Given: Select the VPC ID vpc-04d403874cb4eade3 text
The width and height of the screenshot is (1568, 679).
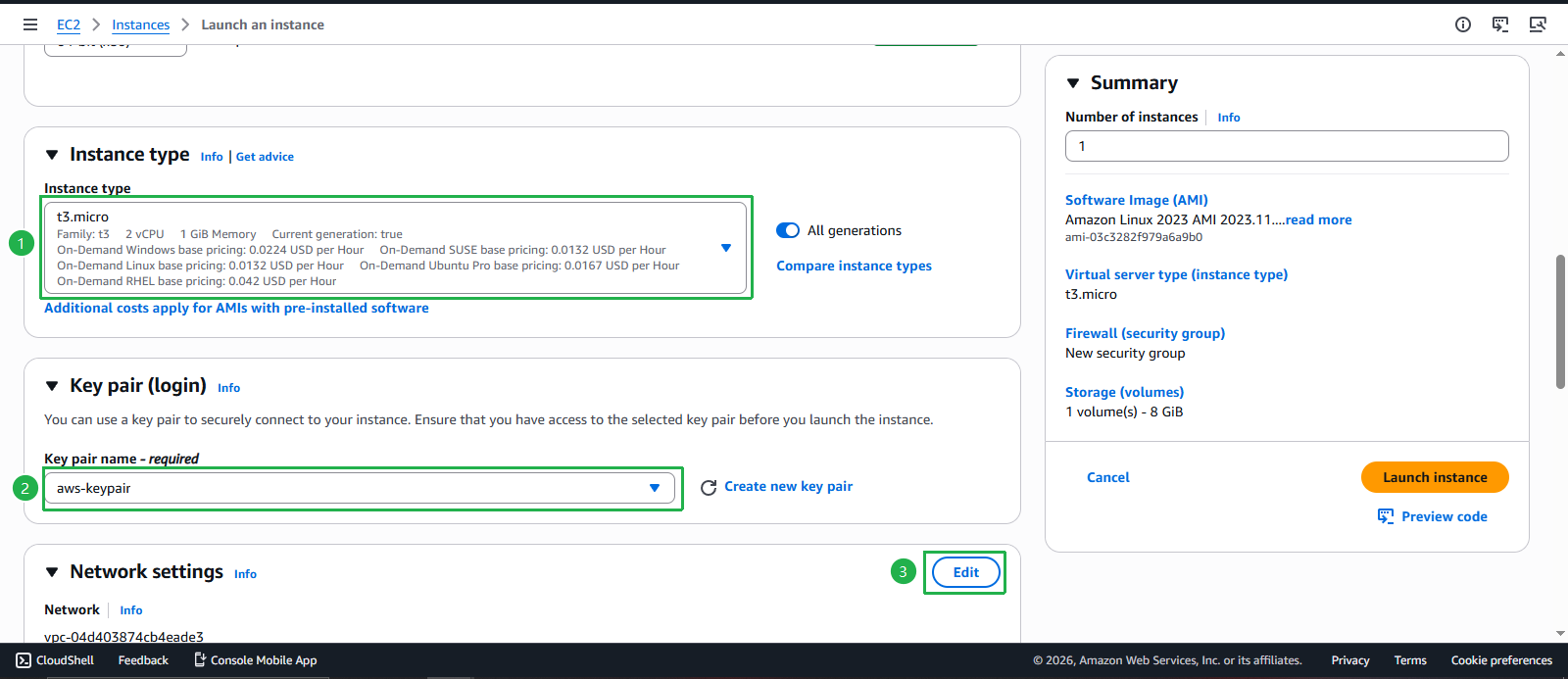Looking at the screenshot, I should 124,637.
